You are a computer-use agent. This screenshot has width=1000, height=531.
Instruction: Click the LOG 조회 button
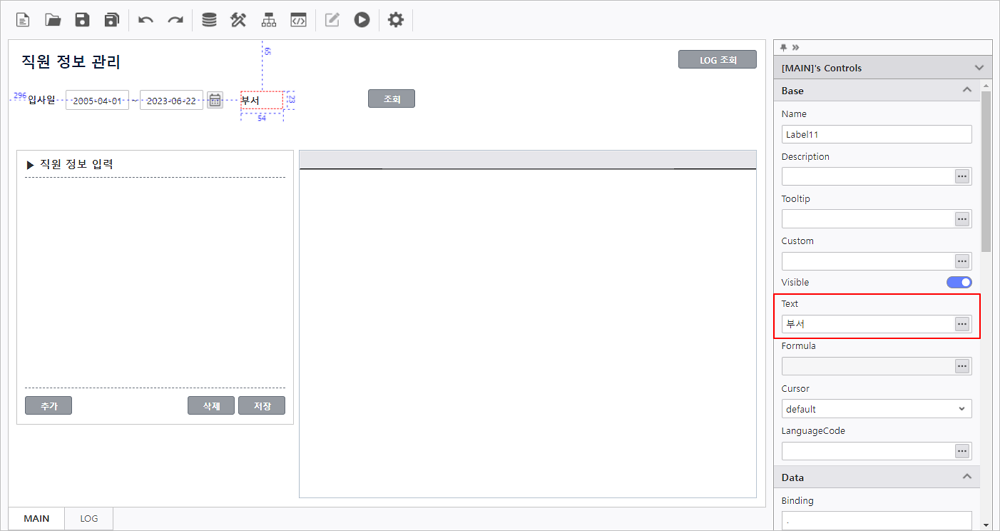[x=717, y=60]
